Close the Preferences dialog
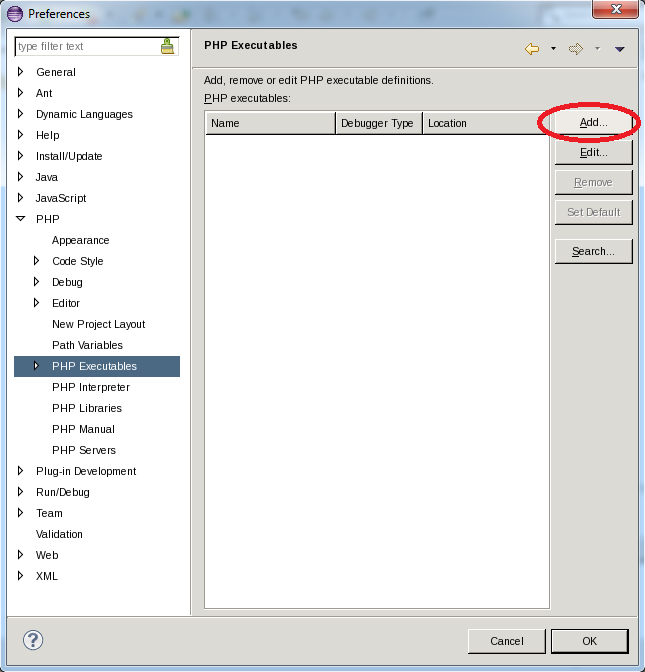The height and width of the screenshot is (672, 645). pos(616,9)
